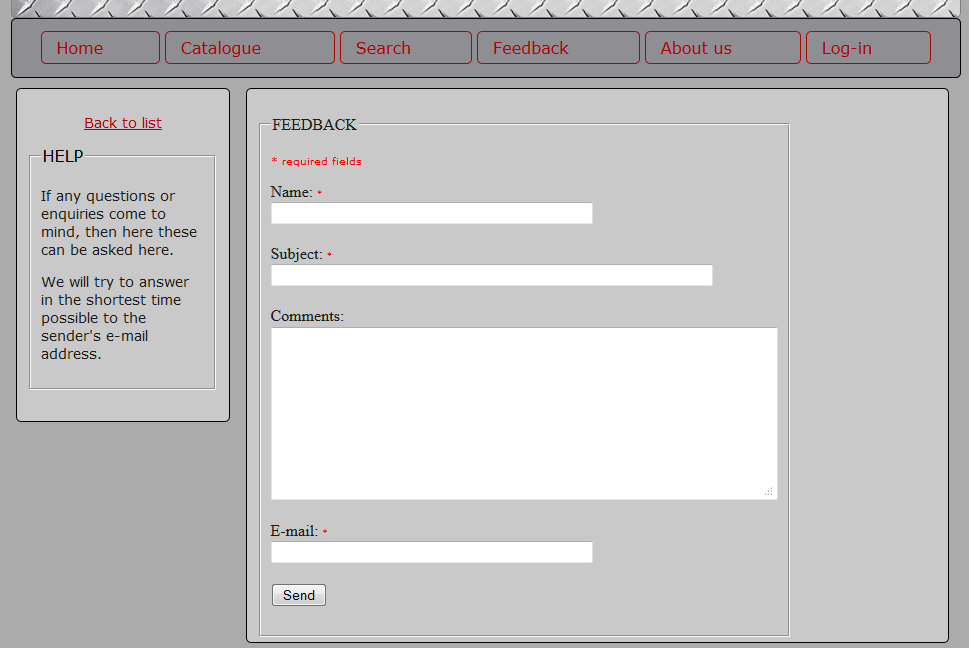Screen dimensions: 969x648
Task: Select the Feedback navigation item
Action: (557, 48)
